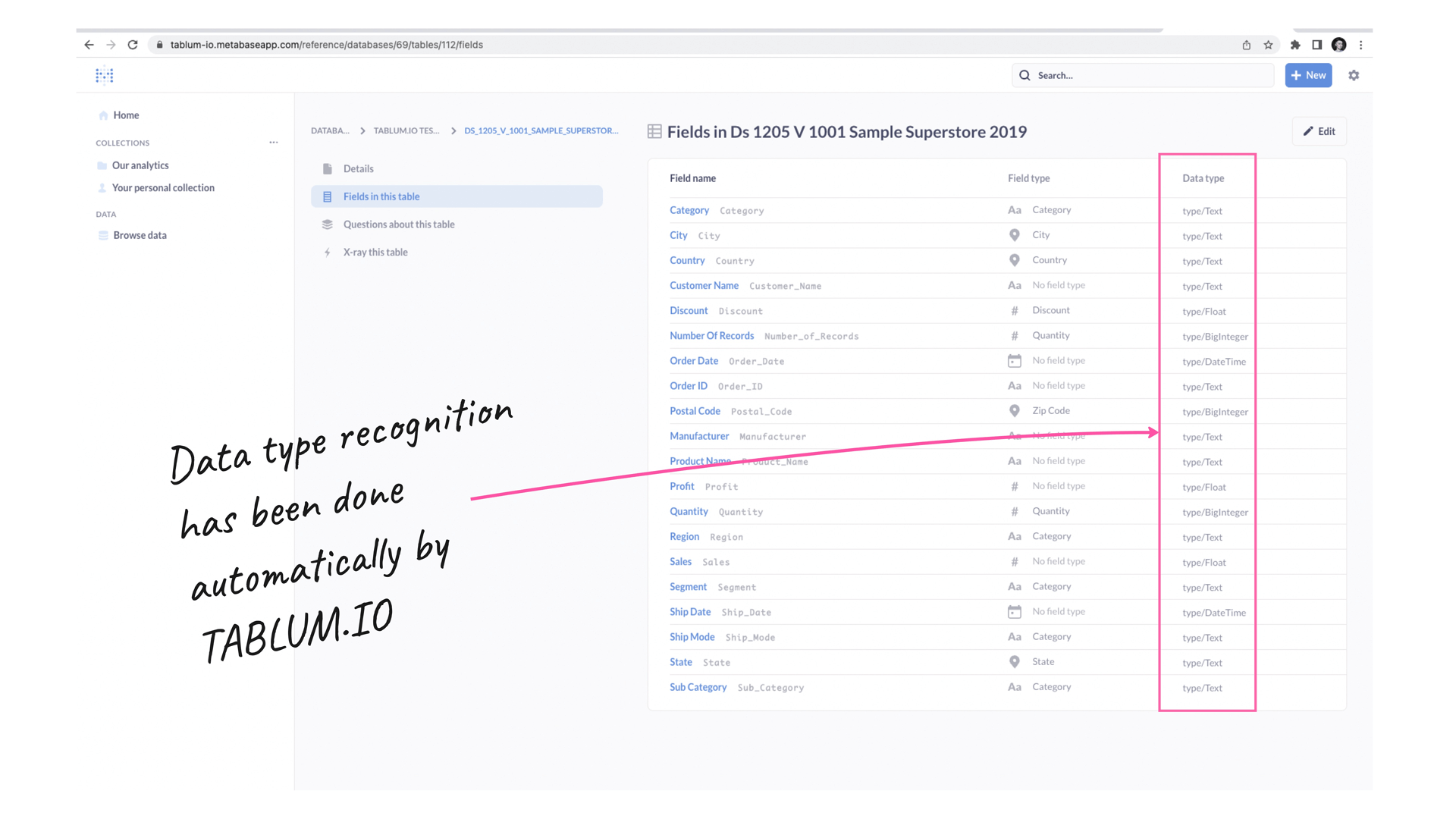Go to Home in sidebar
The width and height of the screenshot is (1456, 819).
[126, 115]
